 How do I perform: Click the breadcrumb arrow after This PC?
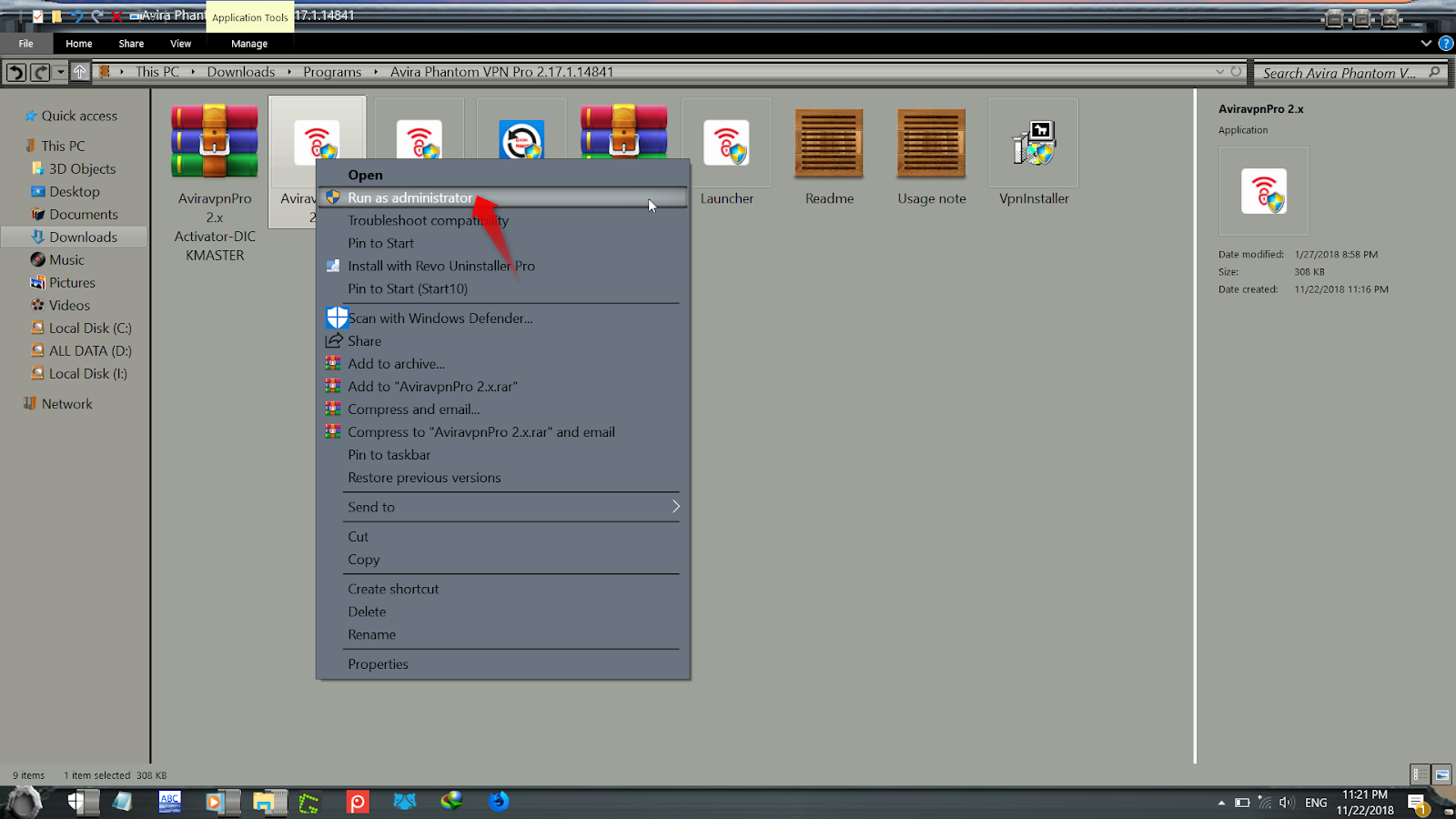click(193, 72)
